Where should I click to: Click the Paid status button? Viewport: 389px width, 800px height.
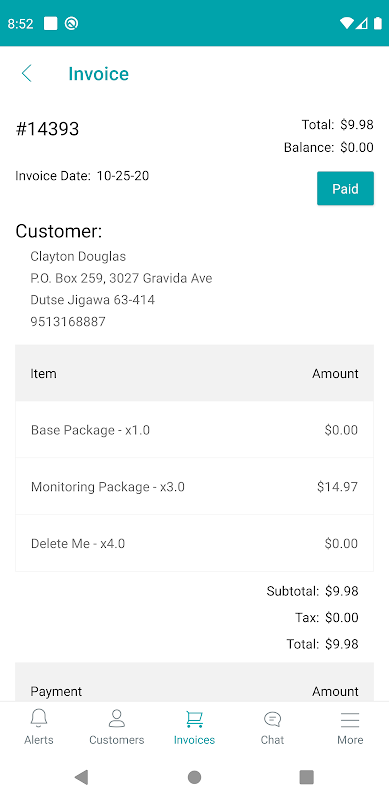(345, 188)
